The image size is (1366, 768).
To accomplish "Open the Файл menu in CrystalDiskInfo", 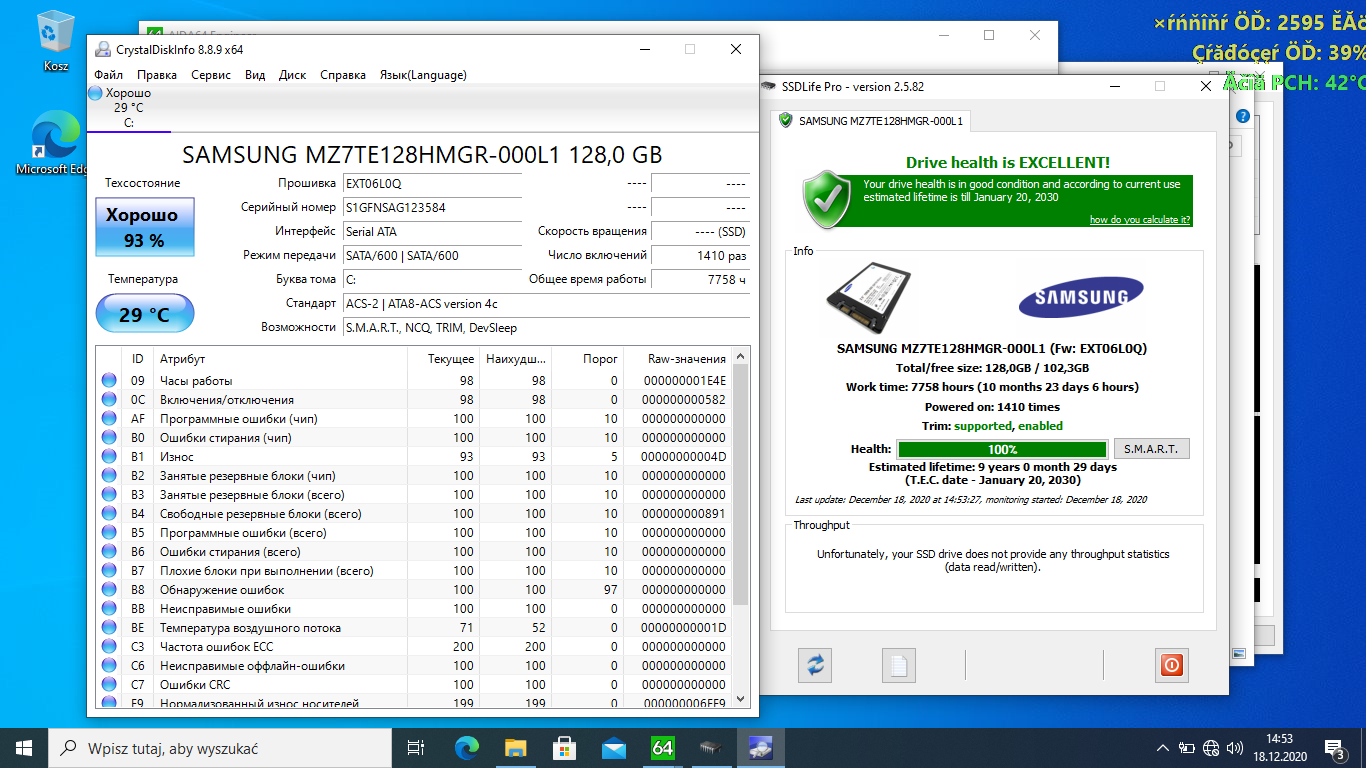I will pyautogui.click(x=109, y=75).
